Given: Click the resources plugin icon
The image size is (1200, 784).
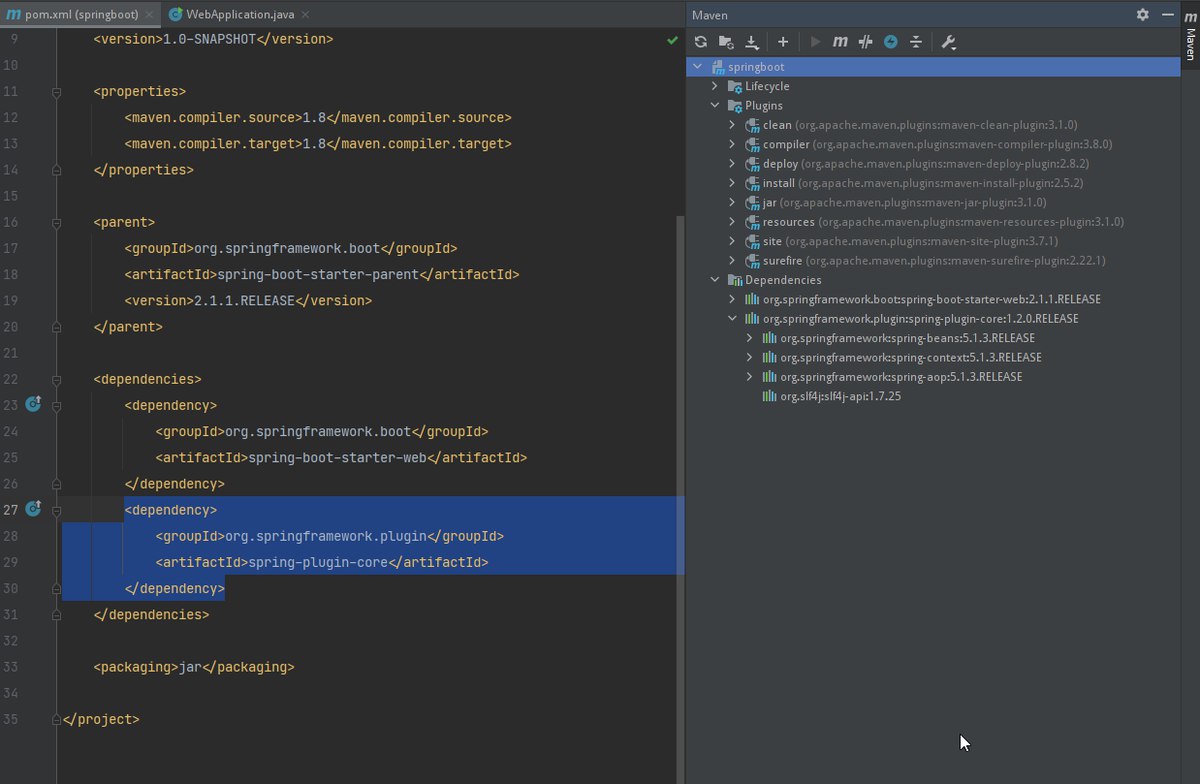Looking at the screenshot, I should [x=752, y=222].
